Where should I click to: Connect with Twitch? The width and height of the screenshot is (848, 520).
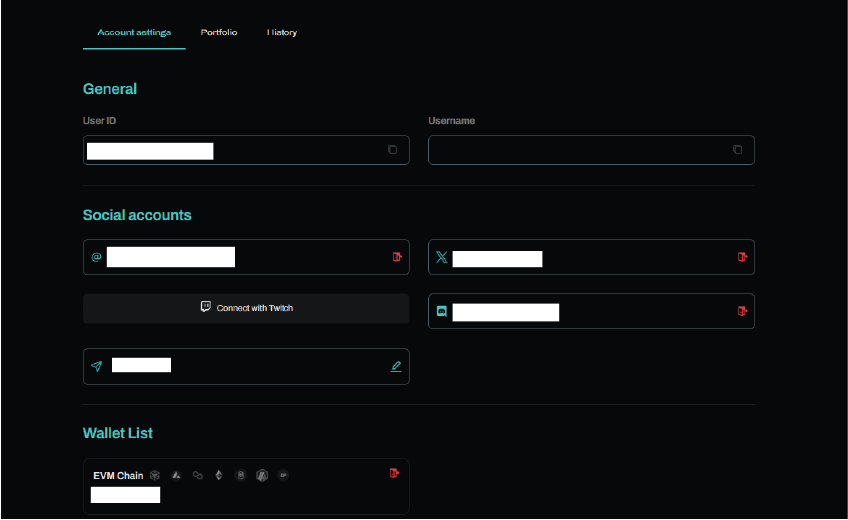(246, 308)
